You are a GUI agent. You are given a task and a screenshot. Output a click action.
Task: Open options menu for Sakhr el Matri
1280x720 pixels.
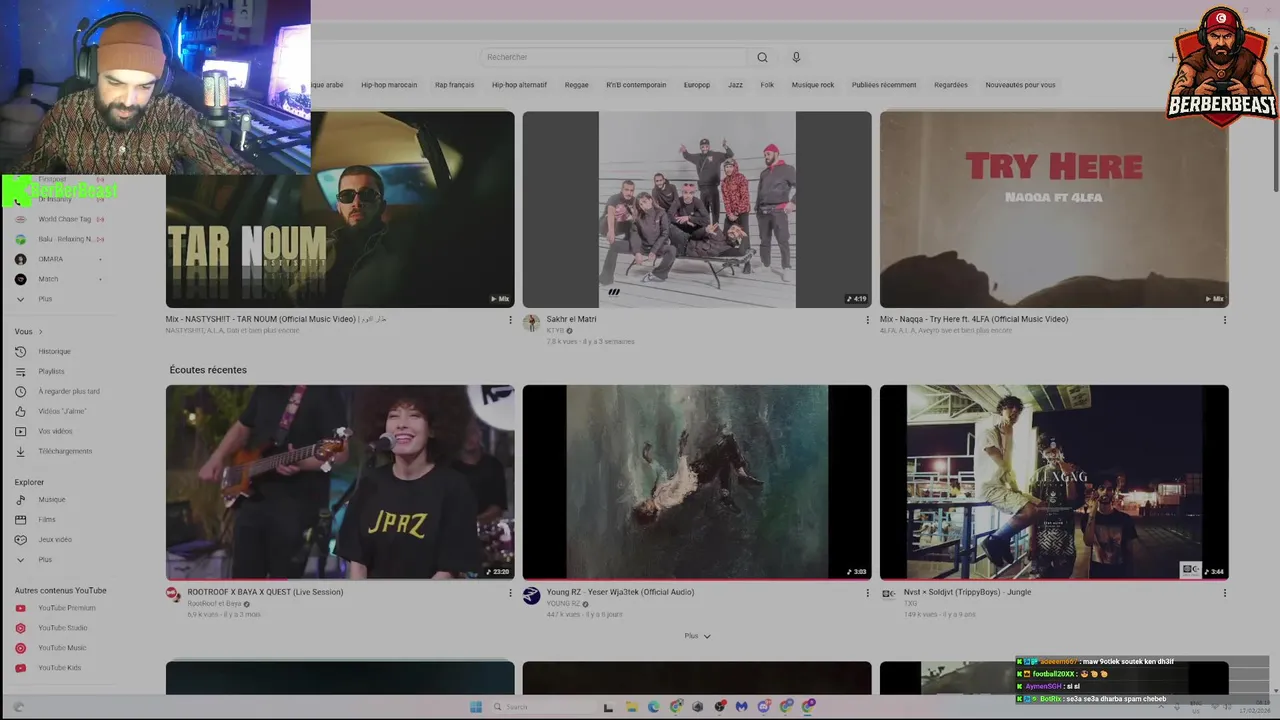coord(867,320)
